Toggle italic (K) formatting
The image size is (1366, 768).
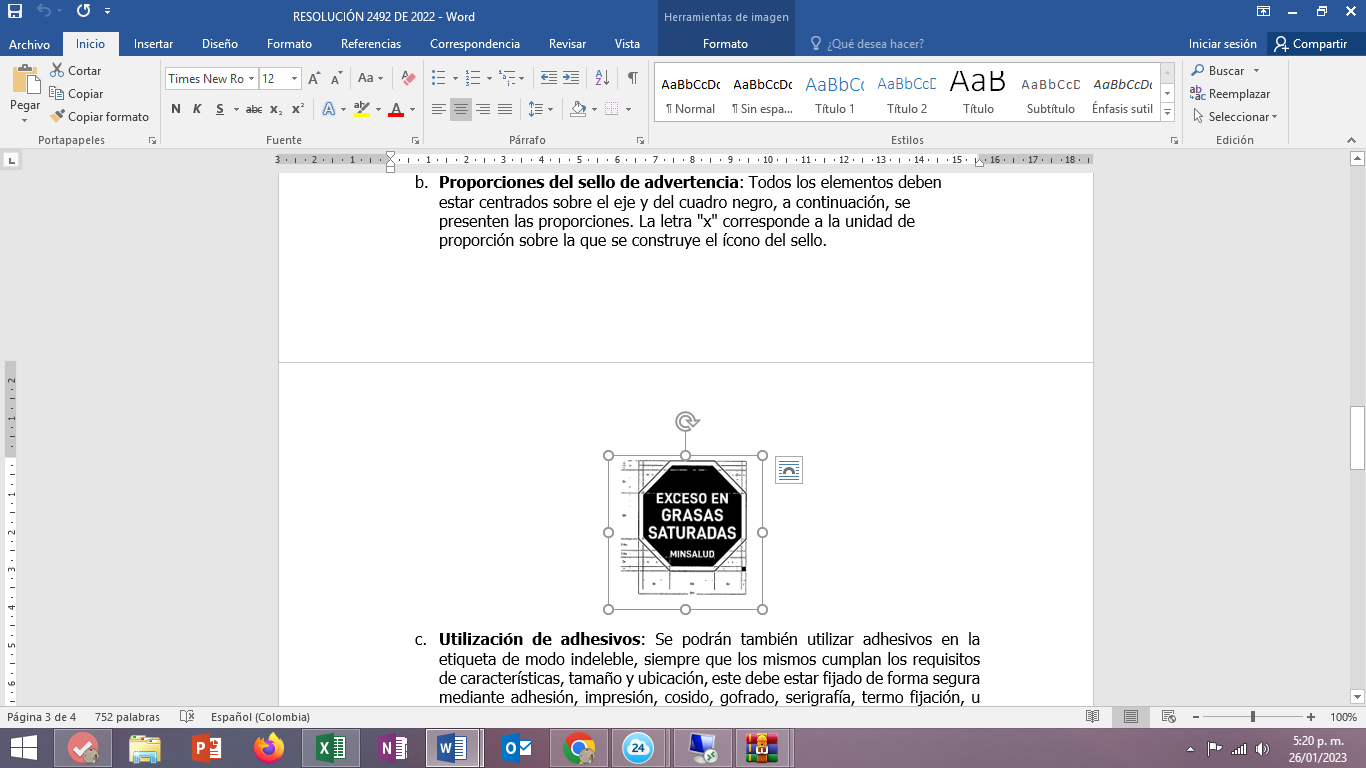click(197, 109)
